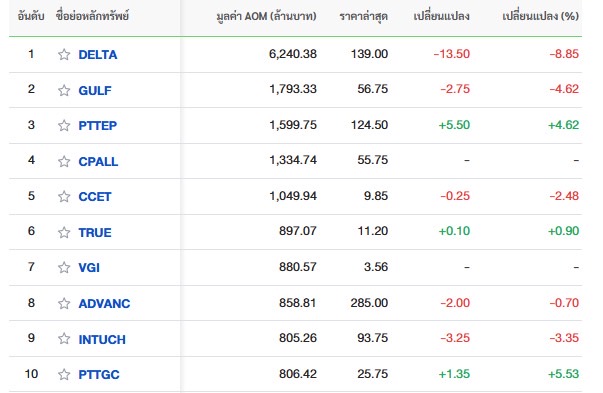Screen dimensions: 603x393
Task: Click the star beside INTUCH
Action: [x=64, y=339]
